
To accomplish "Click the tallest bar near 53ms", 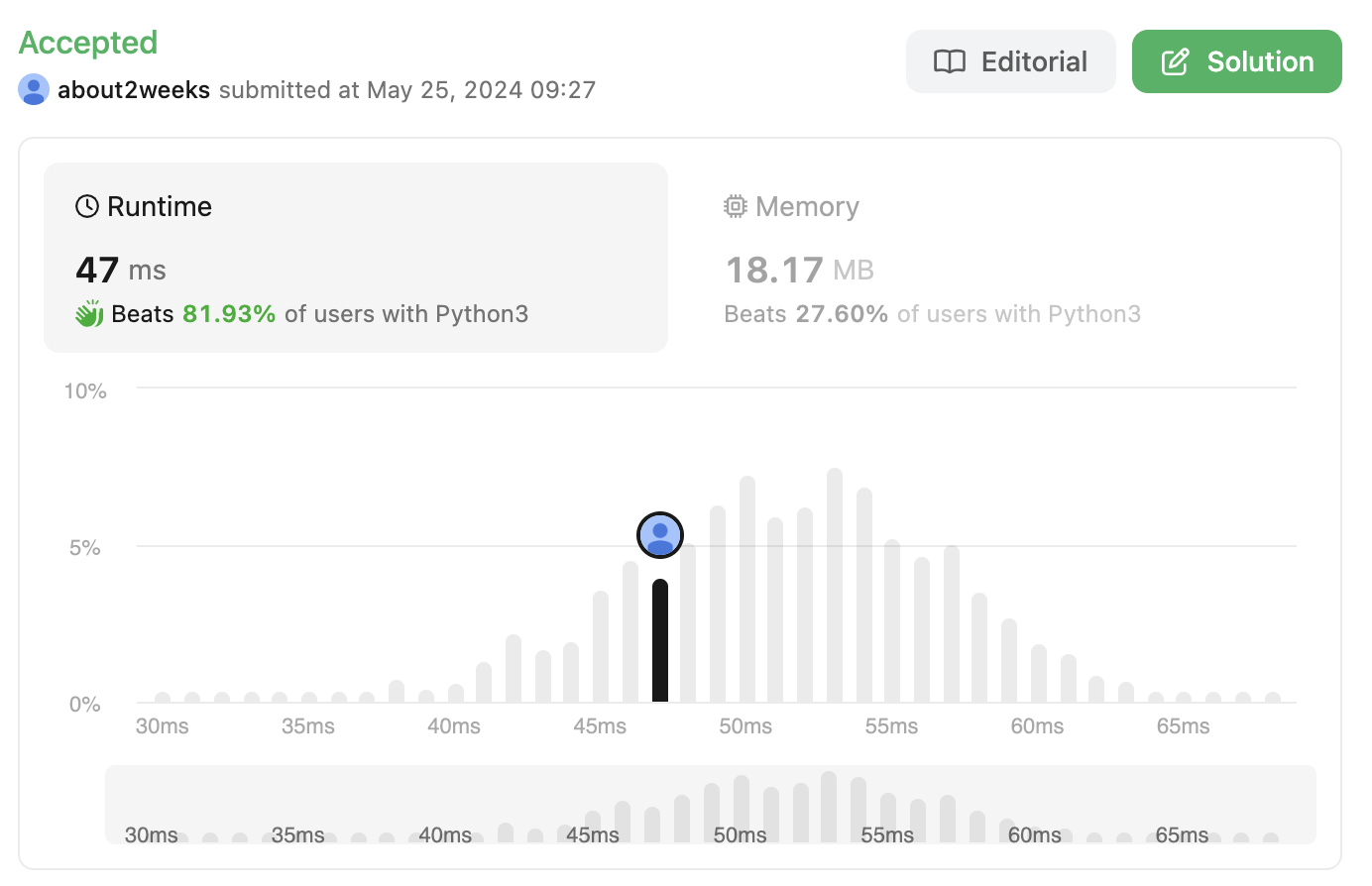I will pyautogui.click(x=835, y=585).
